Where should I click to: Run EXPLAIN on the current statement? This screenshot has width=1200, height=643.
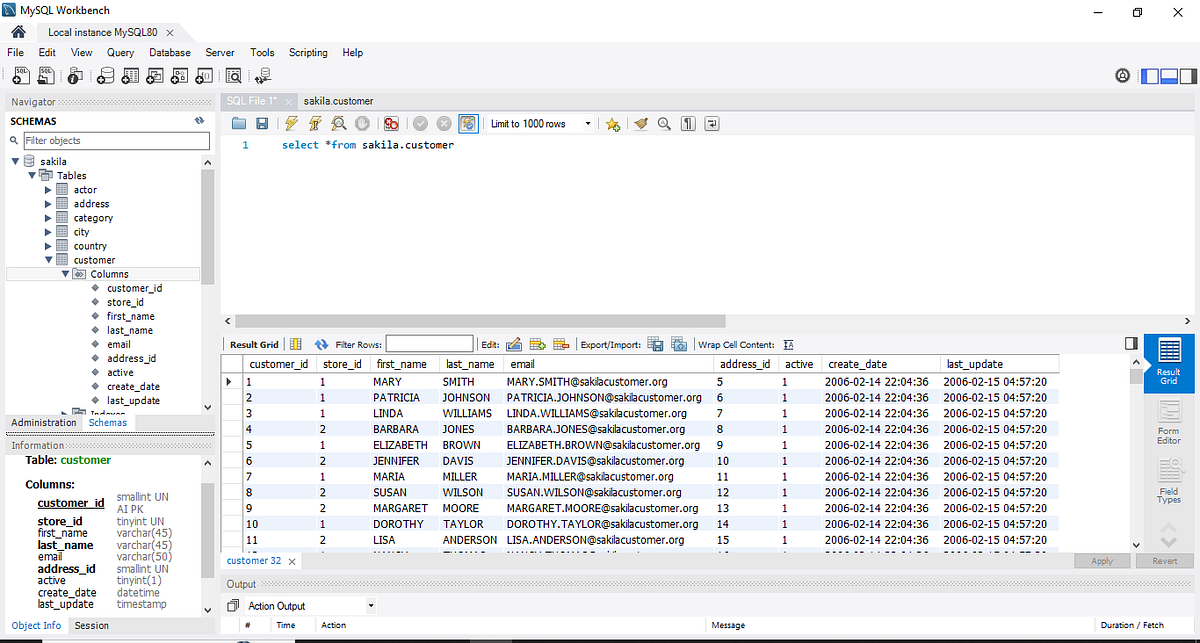pyautogui.click(x=339, y=124)
